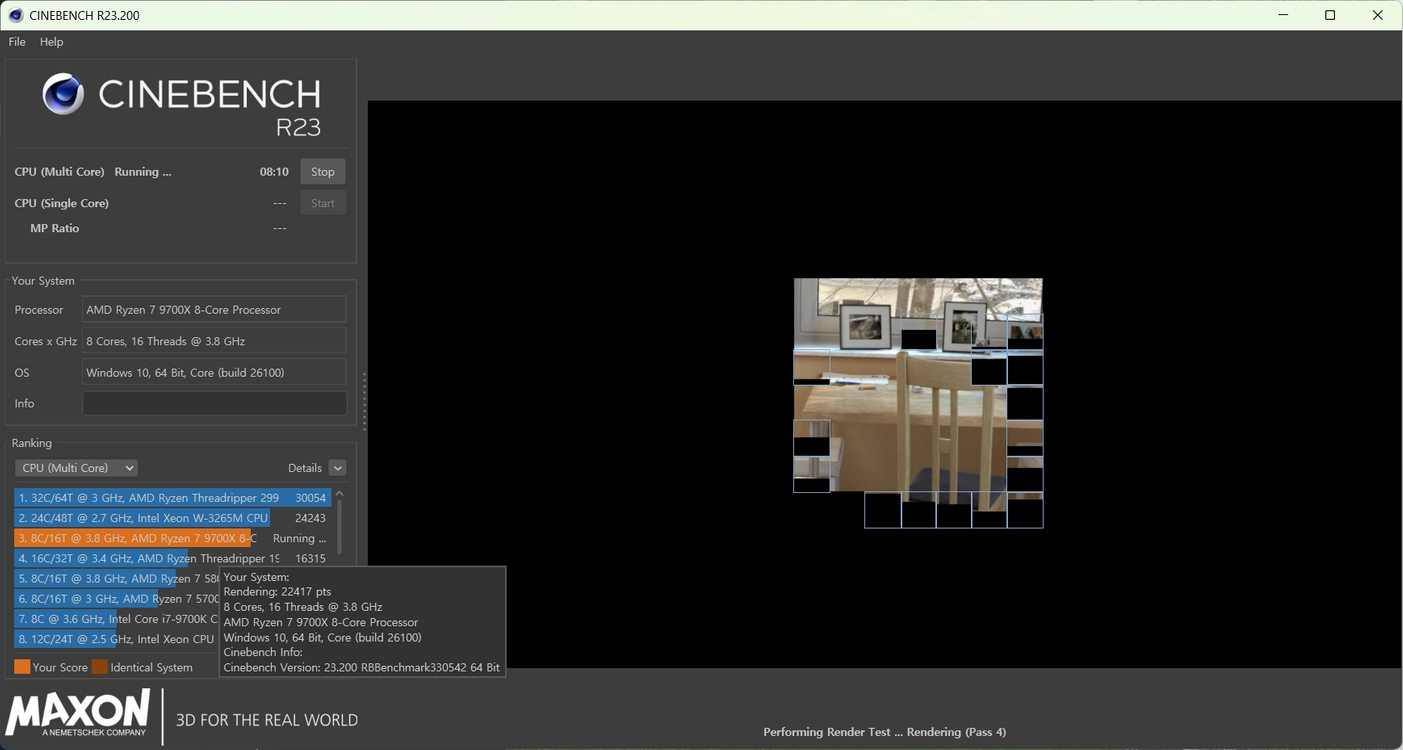Select ranking row 7, Intel Core i7-9700K

point(116,619)
